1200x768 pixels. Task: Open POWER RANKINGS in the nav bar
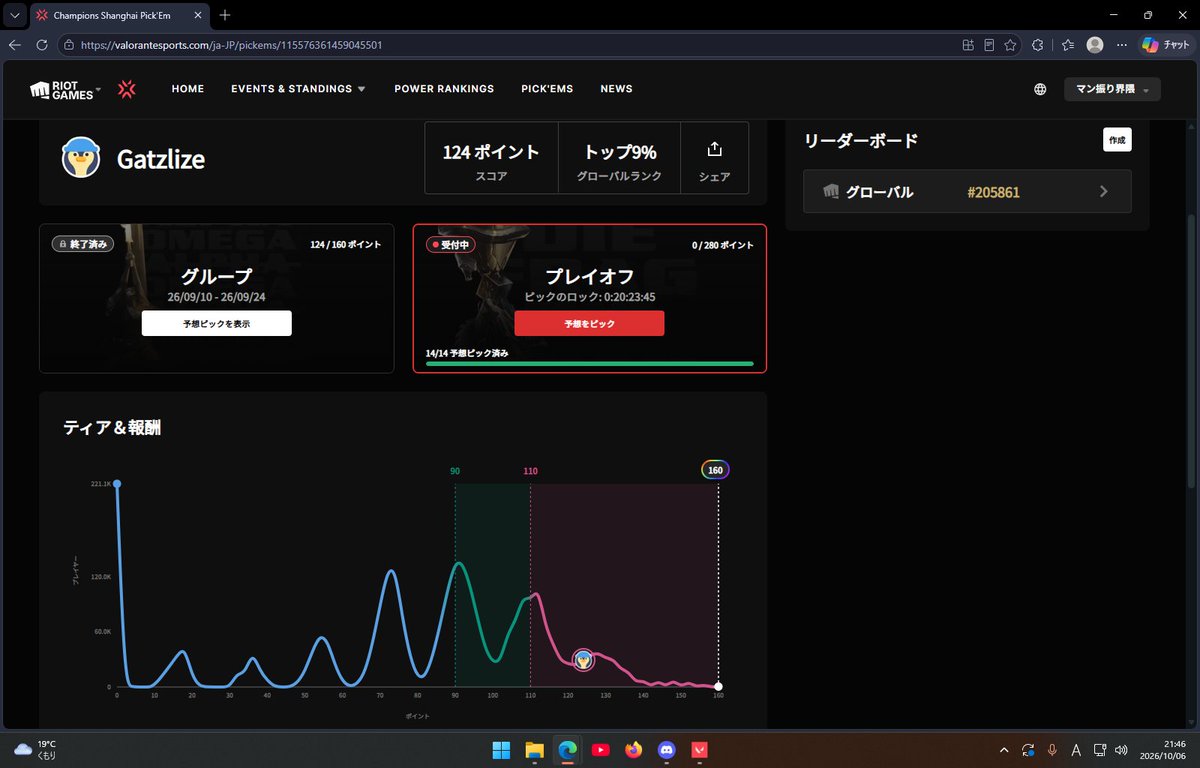[x=444, y=89]
